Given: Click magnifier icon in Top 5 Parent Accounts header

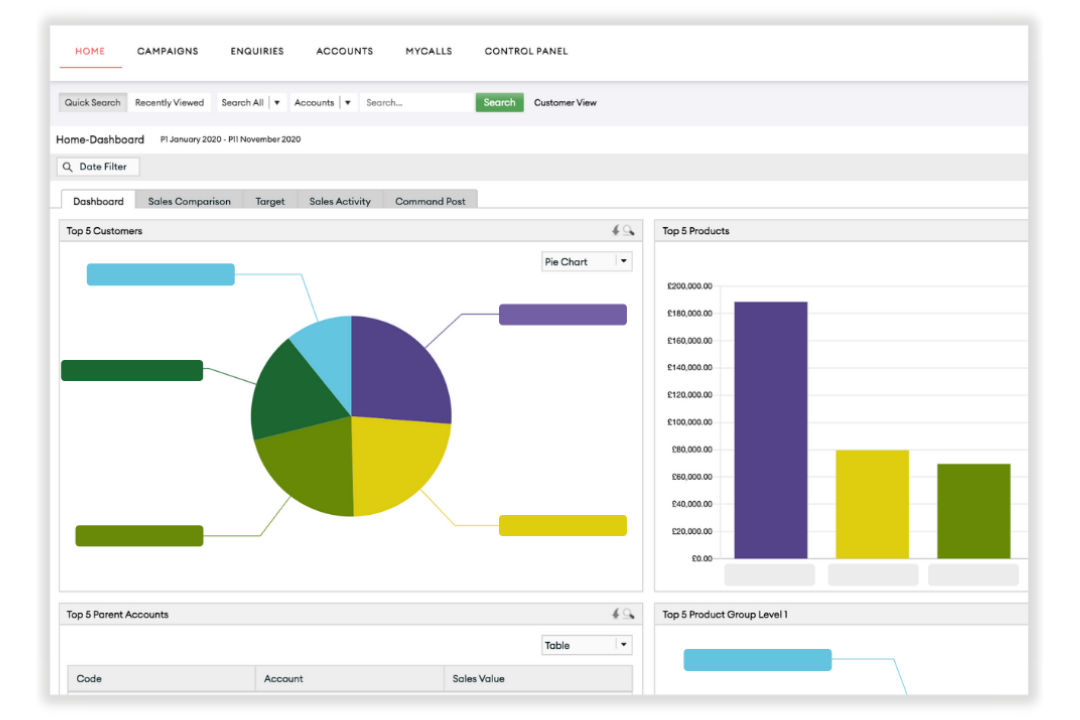Looking at the screenshot, I should pos(628,614).
